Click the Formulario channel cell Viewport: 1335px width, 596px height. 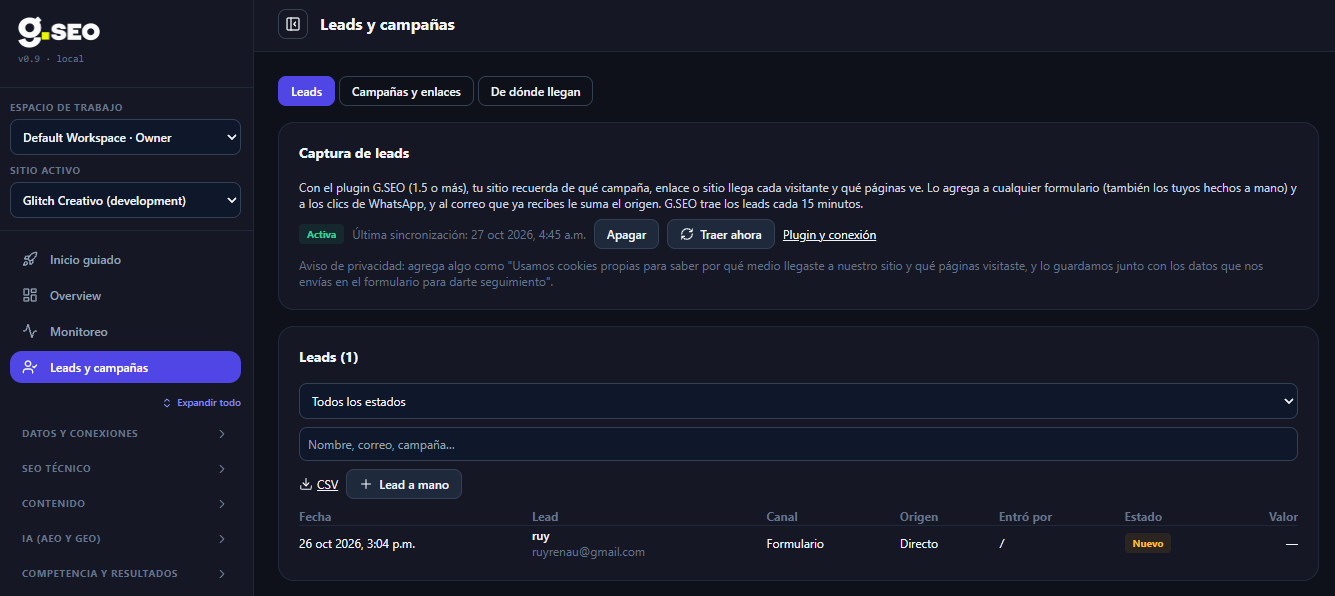795,544
